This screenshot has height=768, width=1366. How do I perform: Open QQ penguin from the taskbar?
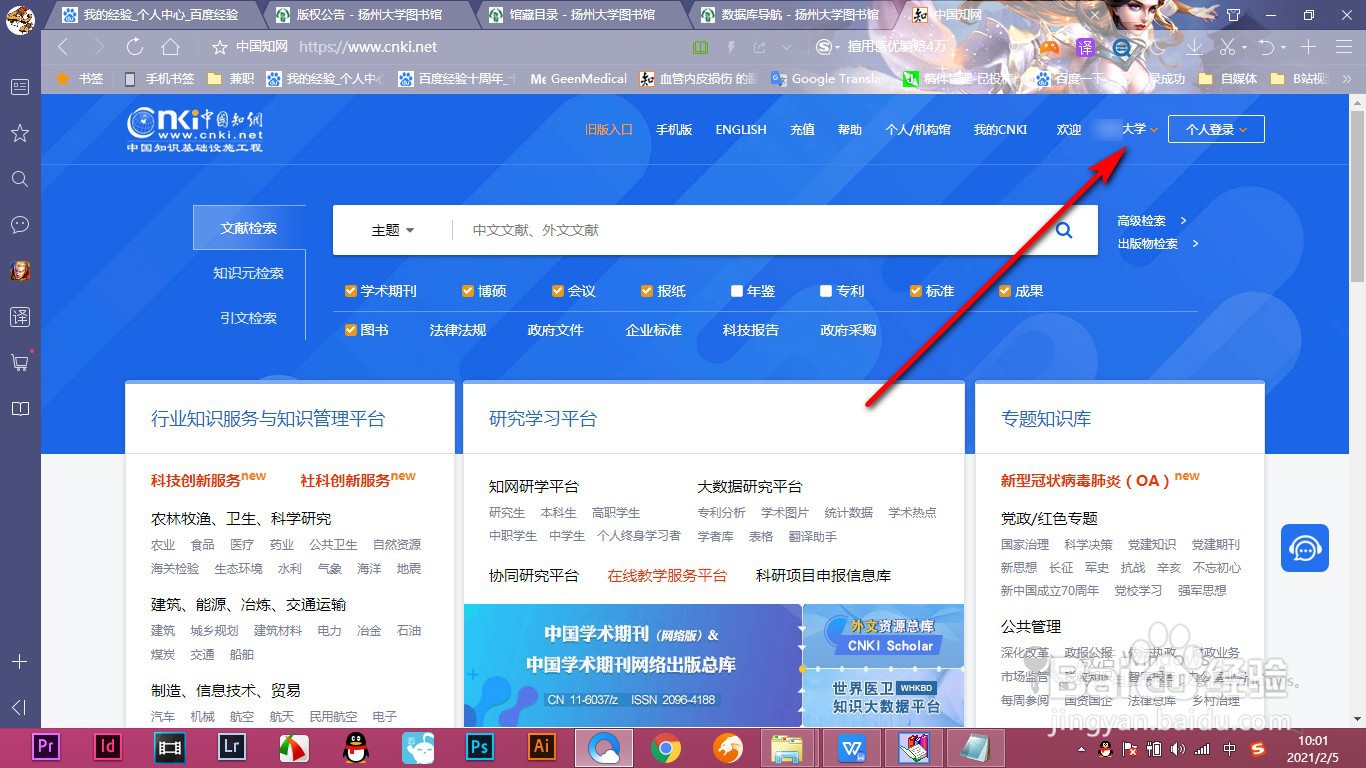355,747
